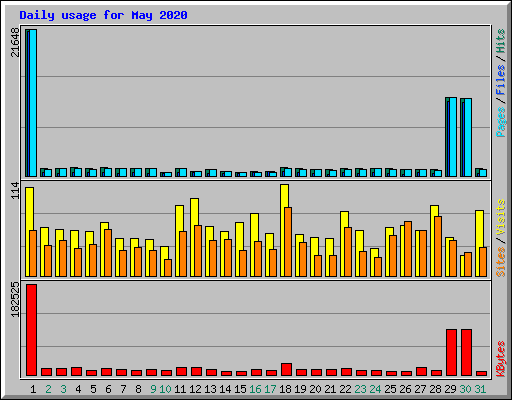Click the green Hits legend label

(x=500, y=41)
